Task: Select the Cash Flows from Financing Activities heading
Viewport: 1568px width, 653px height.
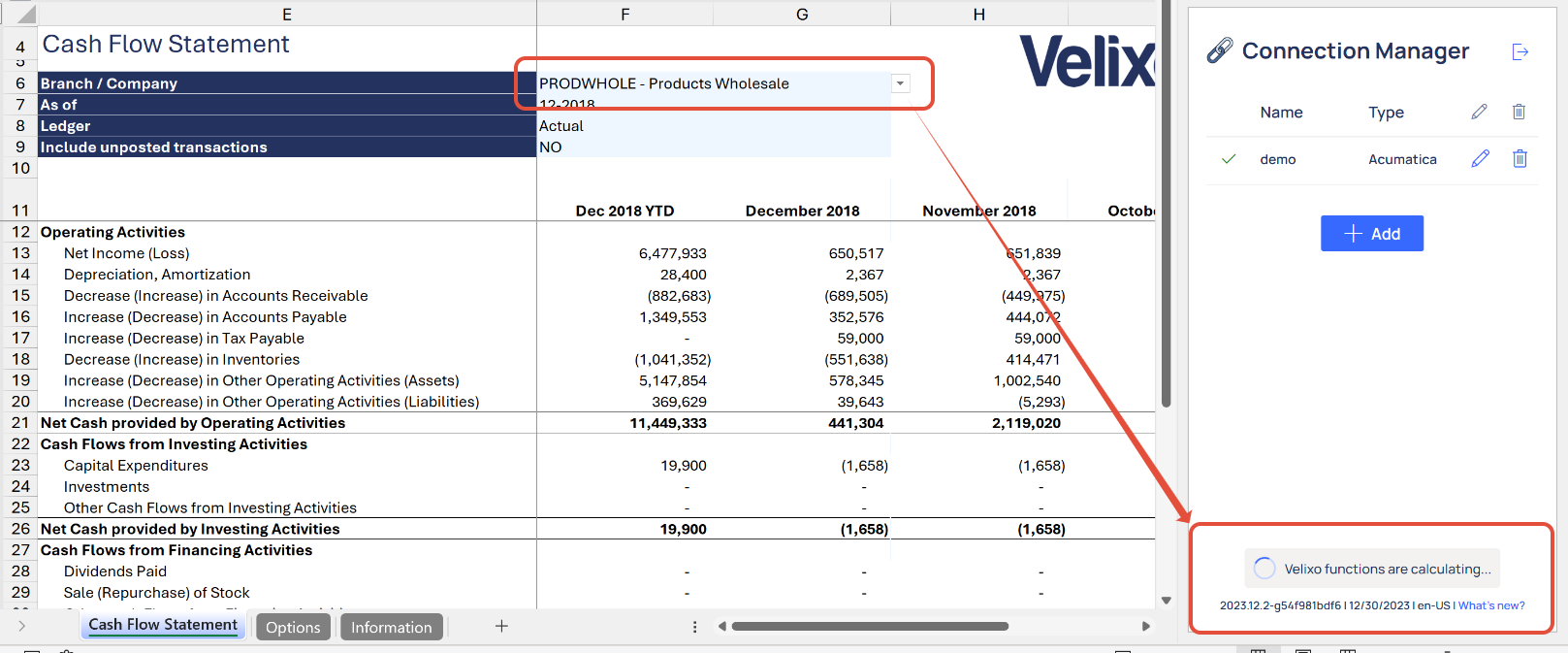Action: pos(176,550)
